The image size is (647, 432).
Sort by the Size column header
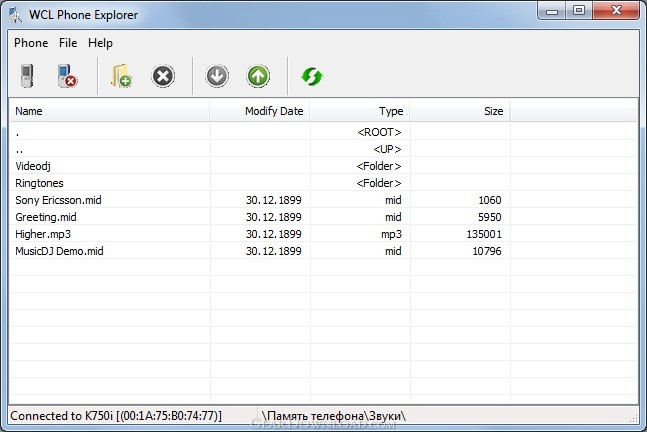459,111
